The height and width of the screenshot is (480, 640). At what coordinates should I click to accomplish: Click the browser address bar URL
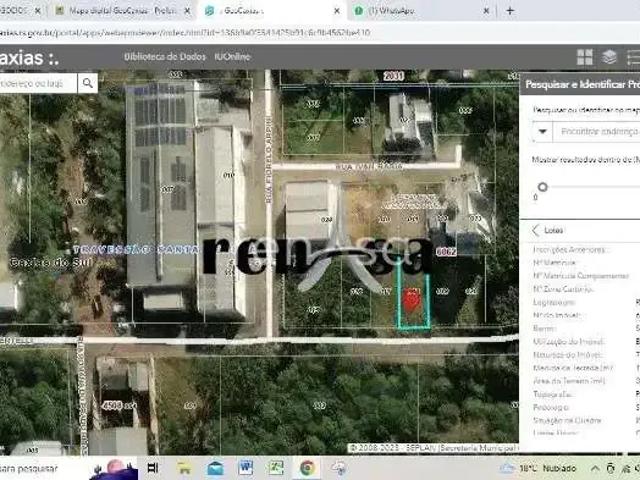point(185,32)
